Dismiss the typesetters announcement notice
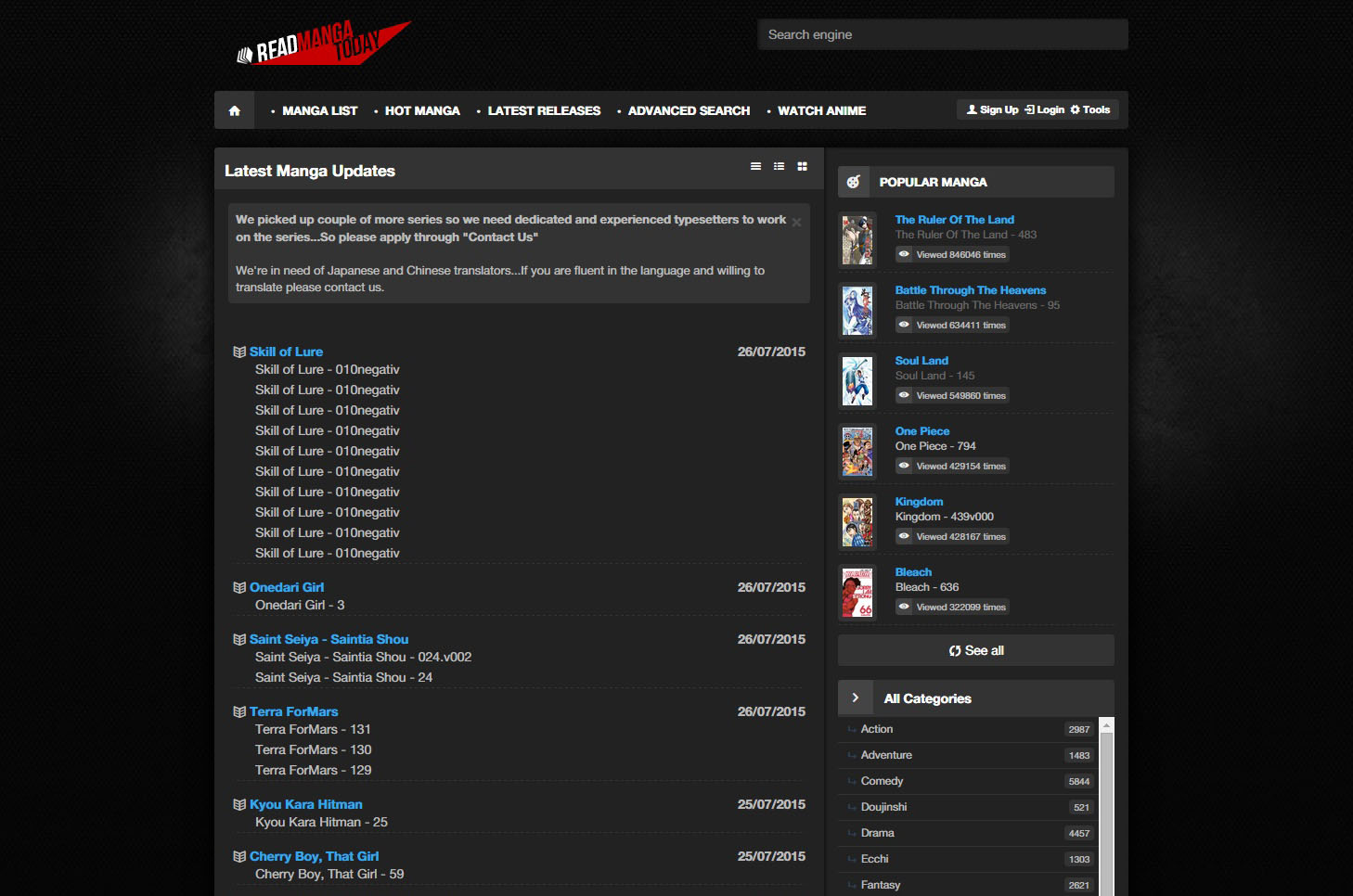Screen dimensions: 1353x896 [x=796, y=223]
